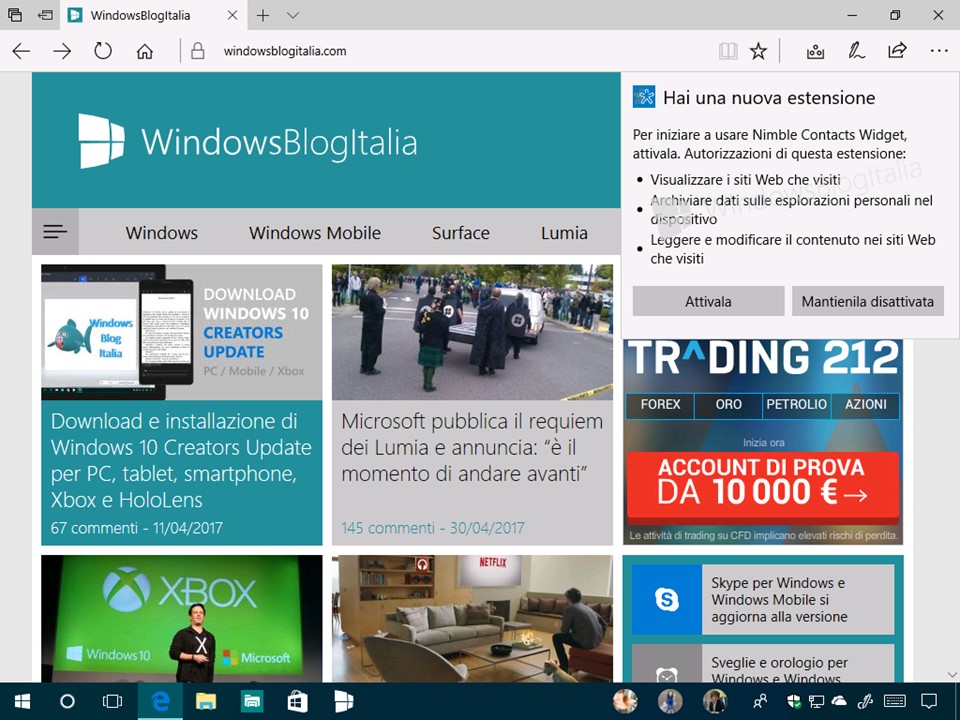Click the Nimble extension icon in the notification
The height and width of the screenshot is (720, 960).
click(644, 97)
